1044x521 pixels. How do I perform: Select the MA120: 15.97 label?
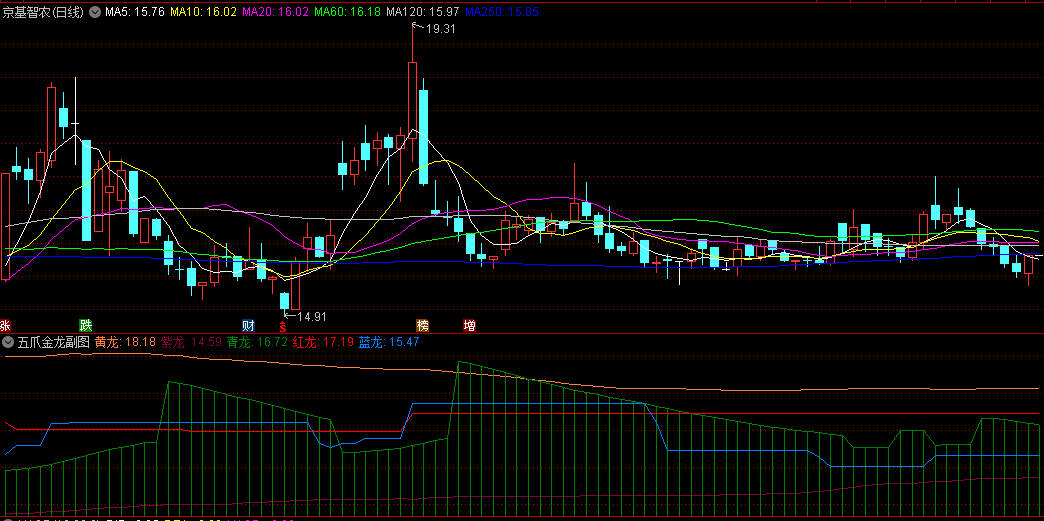click(423, 11)
